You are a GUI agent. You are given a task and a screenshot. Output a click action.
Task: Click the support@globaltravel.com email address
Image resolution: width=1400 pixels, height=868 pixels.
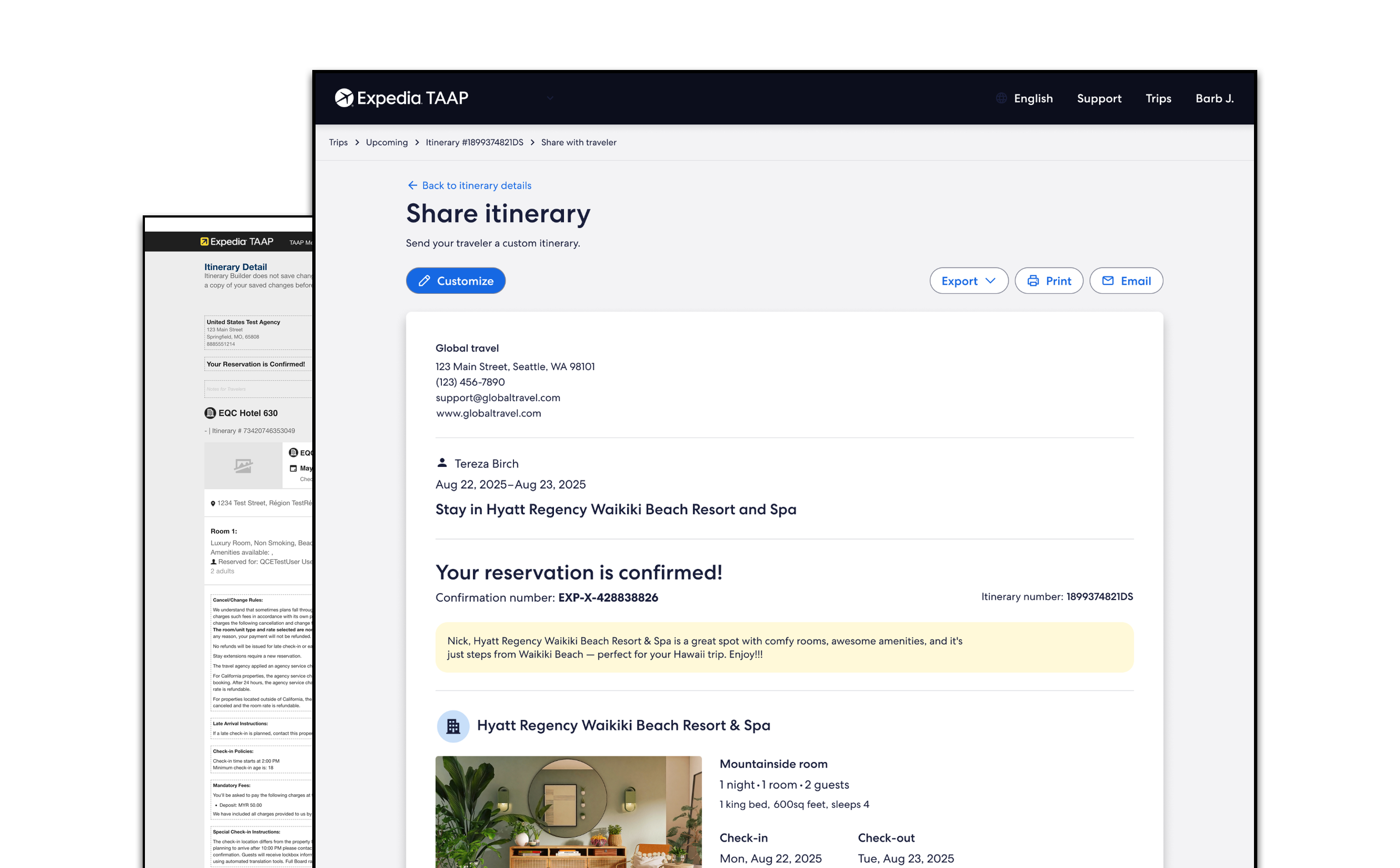tap(497, 398)
